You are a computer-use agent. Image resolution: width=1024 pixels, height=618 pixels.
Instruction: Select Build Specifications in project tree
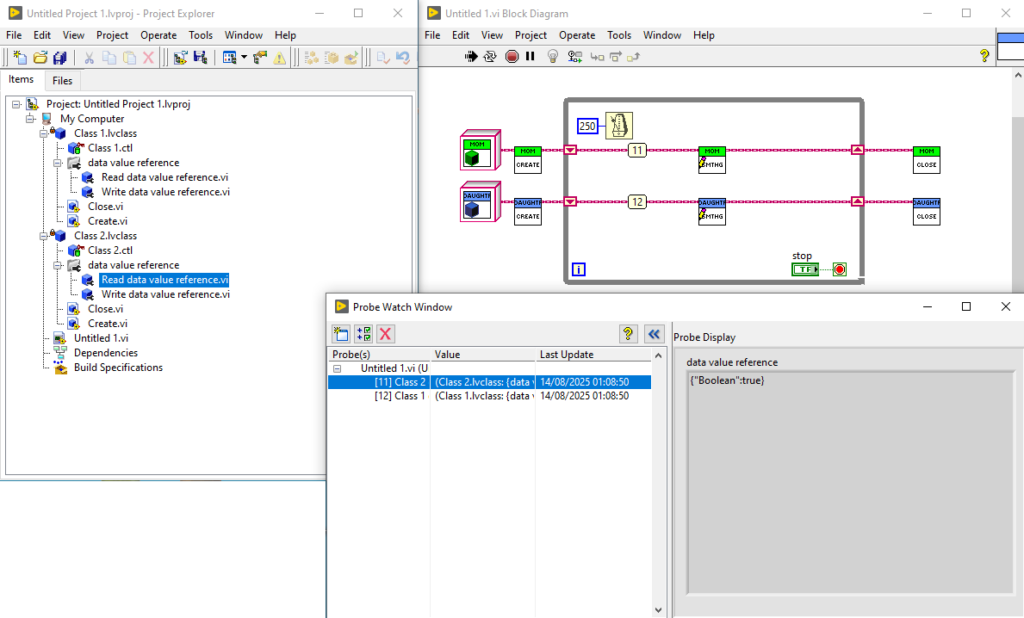click(118, 367)
